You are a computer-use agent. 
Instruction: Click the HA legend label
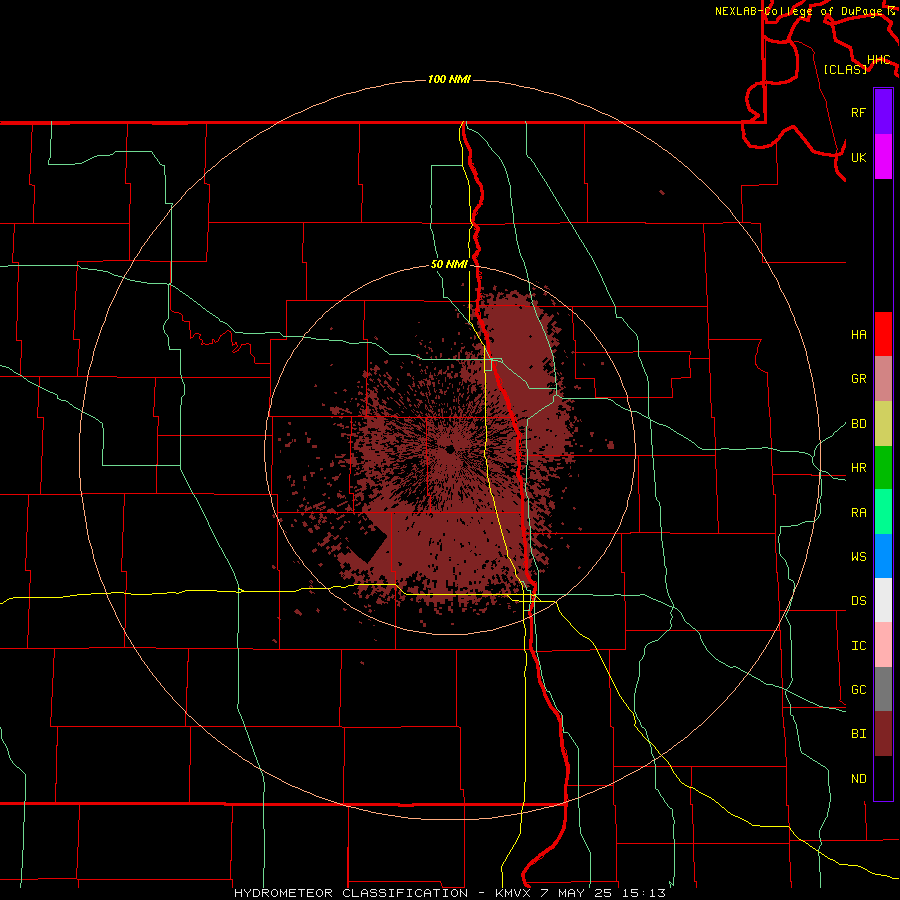(x=859, y=335)
